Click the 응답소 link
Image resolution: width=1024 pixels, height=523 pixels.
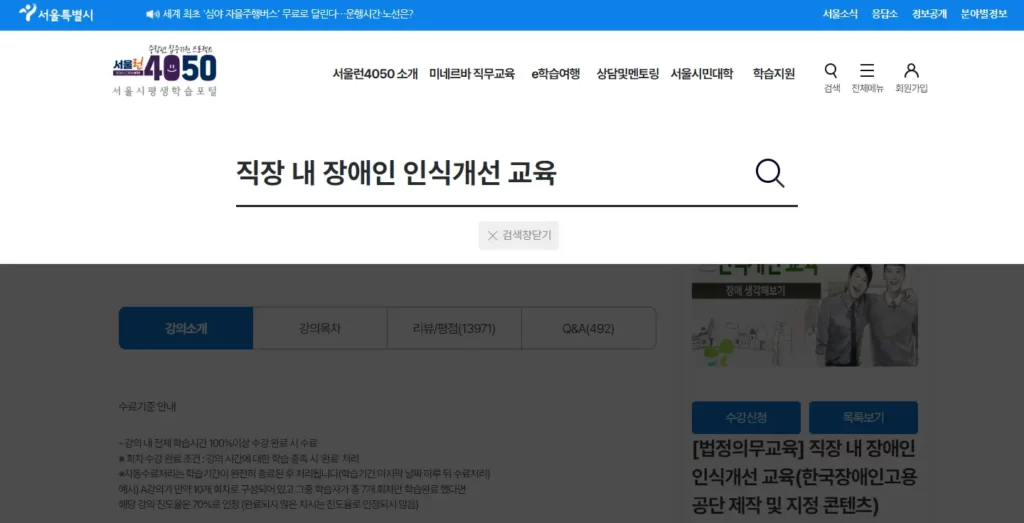tap(884, 14)
